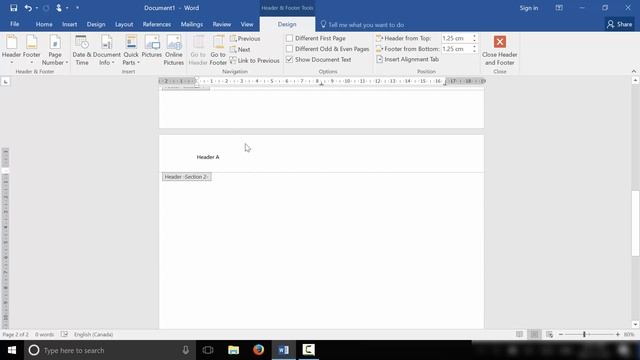
Task: Click the zoom slider handle
Action: [x=584, y=334]
